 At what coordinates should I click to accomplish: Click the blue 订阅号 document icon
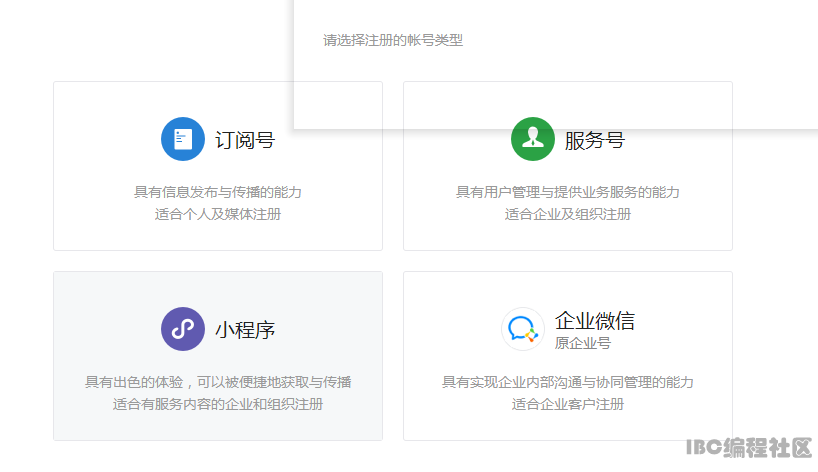tap(183, 139)
